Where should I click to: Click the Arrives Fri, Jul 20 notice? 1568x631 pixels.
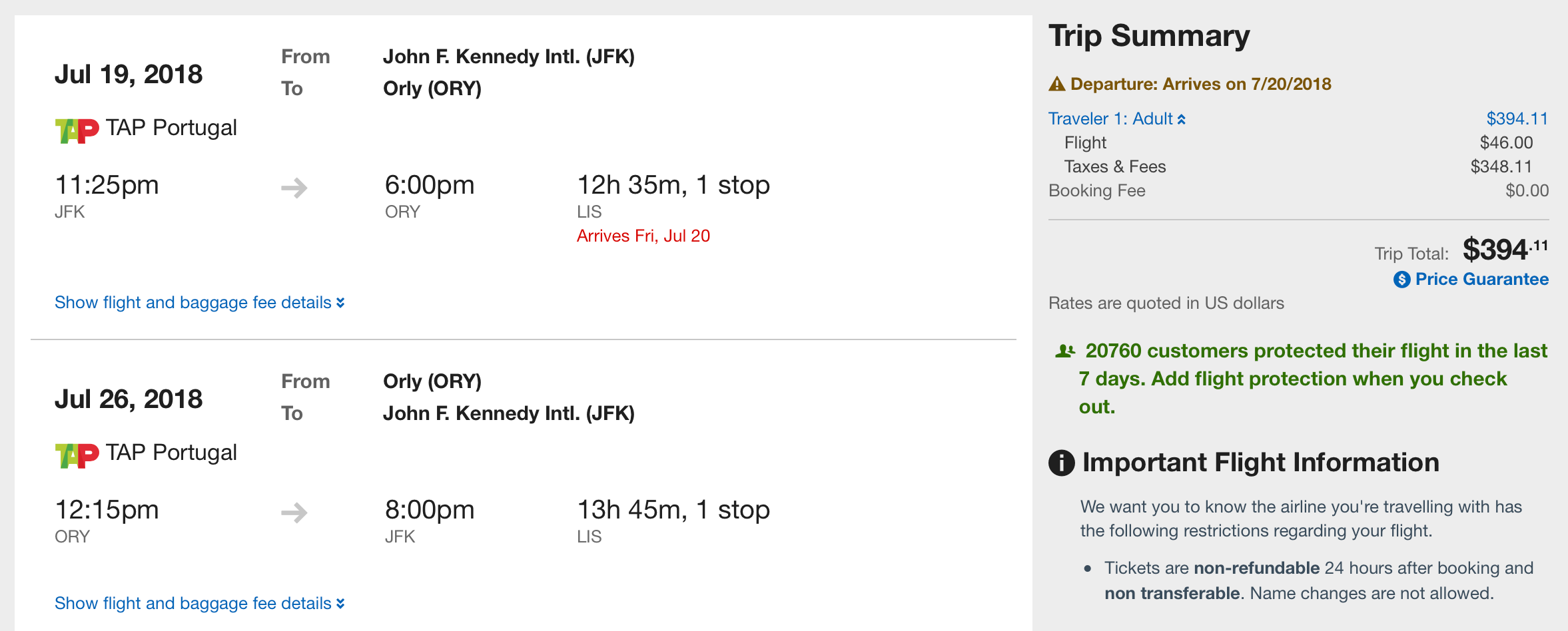click(643, 236)
